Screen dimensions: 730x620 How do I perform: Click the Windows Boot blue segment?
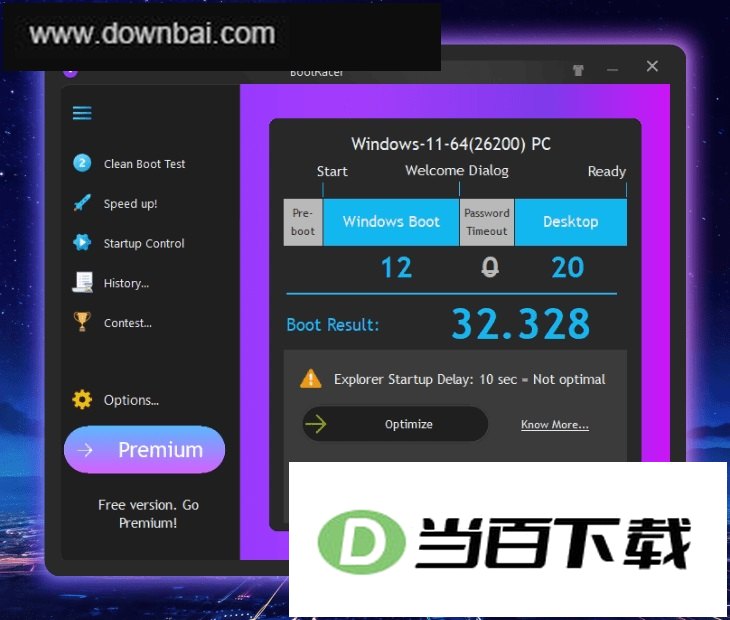click(391, 222)
